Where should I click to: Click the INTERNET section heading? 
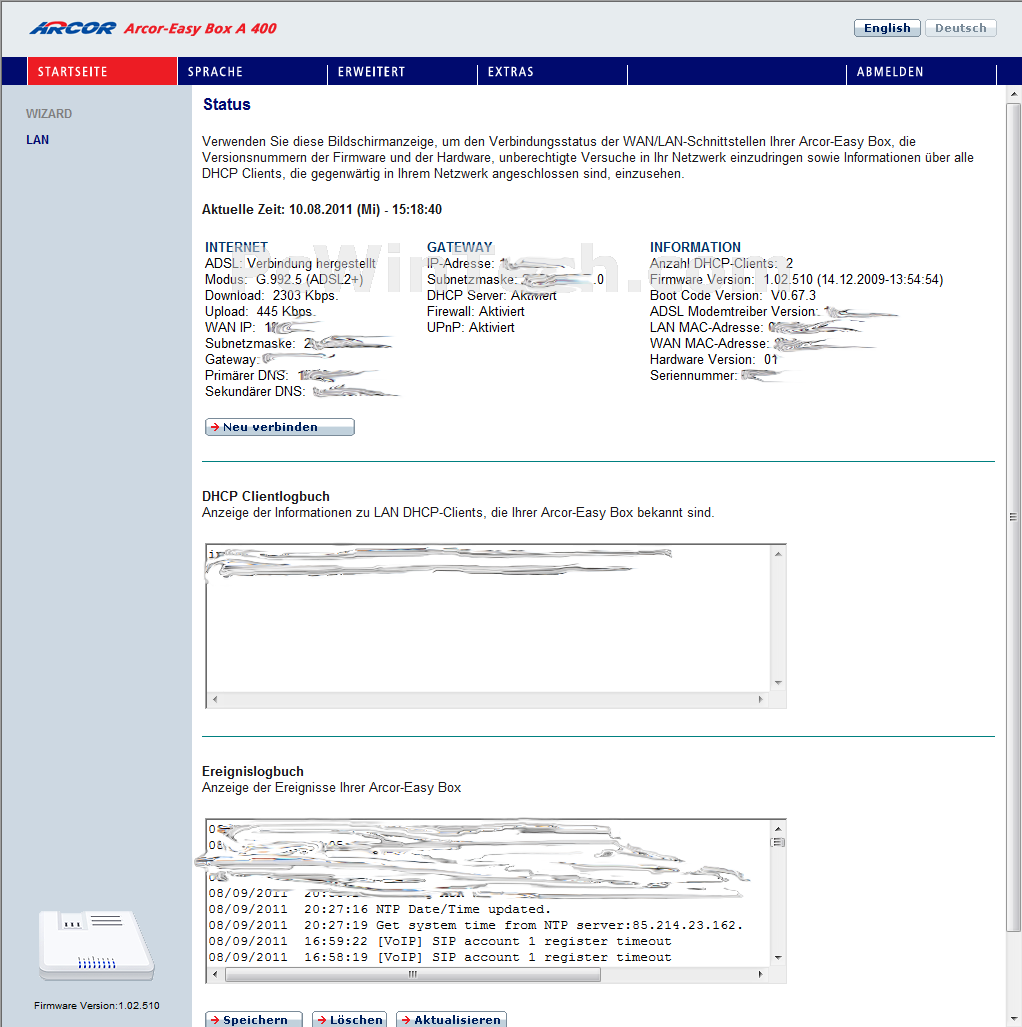click(237, 248)
